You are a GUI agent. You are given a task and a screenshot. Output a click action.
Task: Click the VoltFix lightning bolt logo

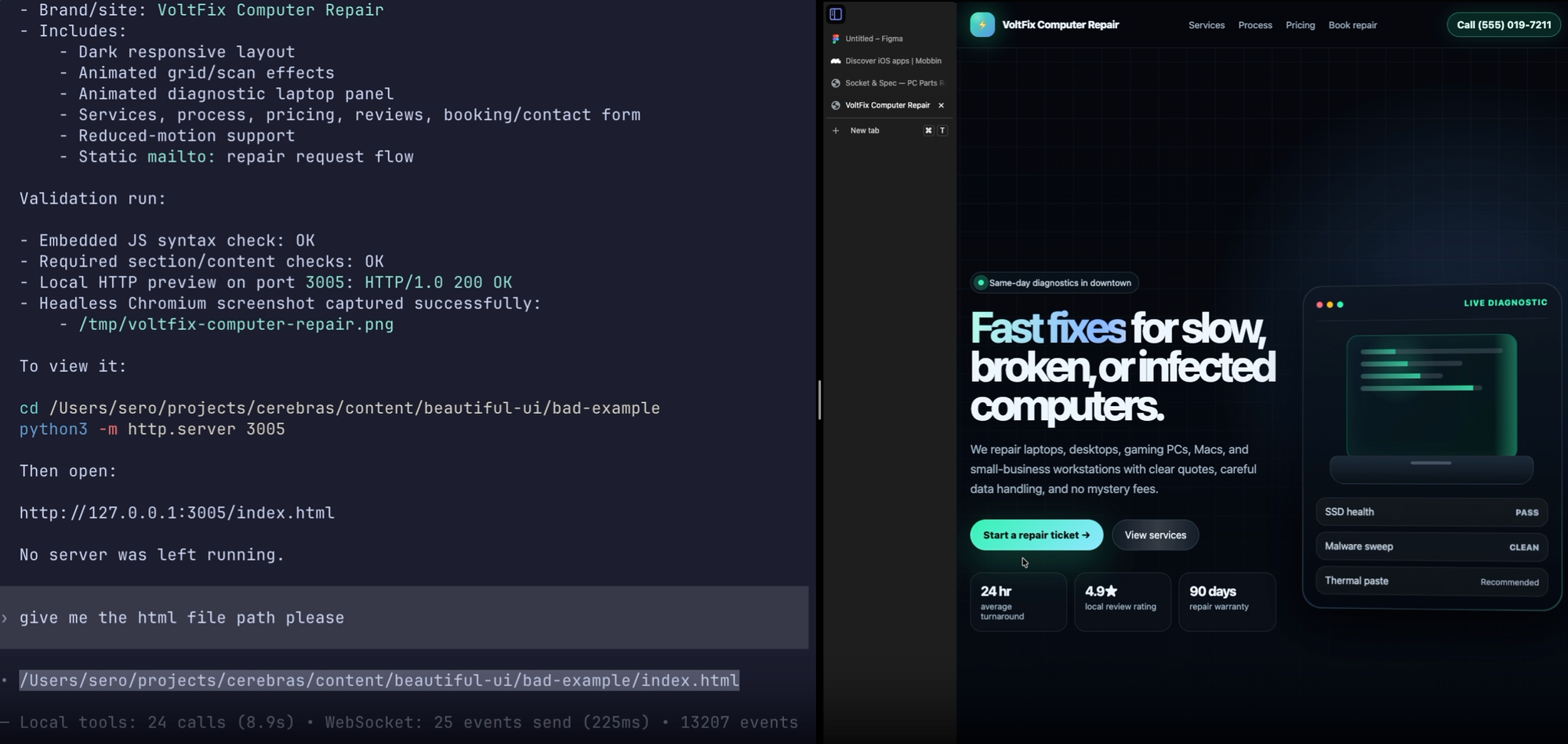982,25
